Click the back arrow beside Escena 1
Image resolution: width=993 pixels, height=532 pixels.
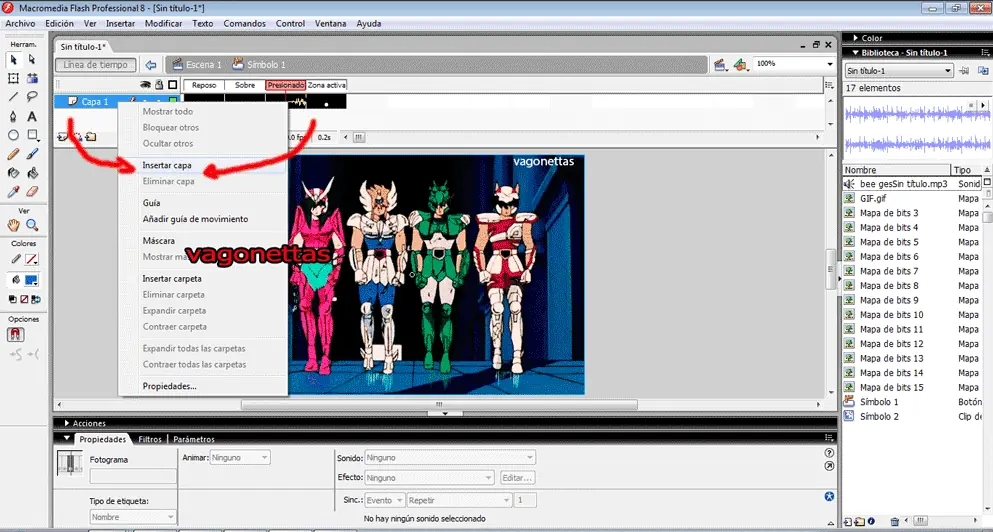(x=151, y=65)
